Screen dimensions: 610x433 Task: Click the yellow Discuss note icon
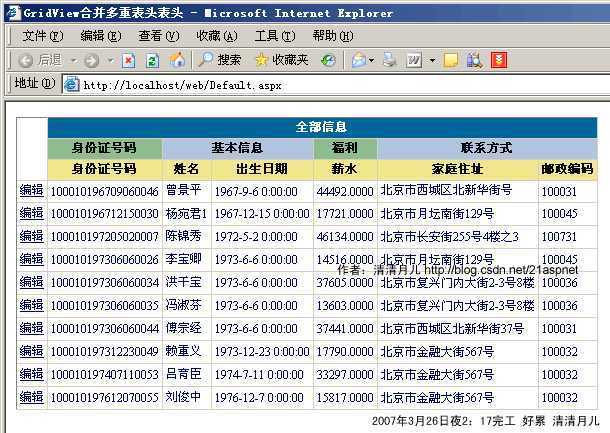(x=450, y=60)
